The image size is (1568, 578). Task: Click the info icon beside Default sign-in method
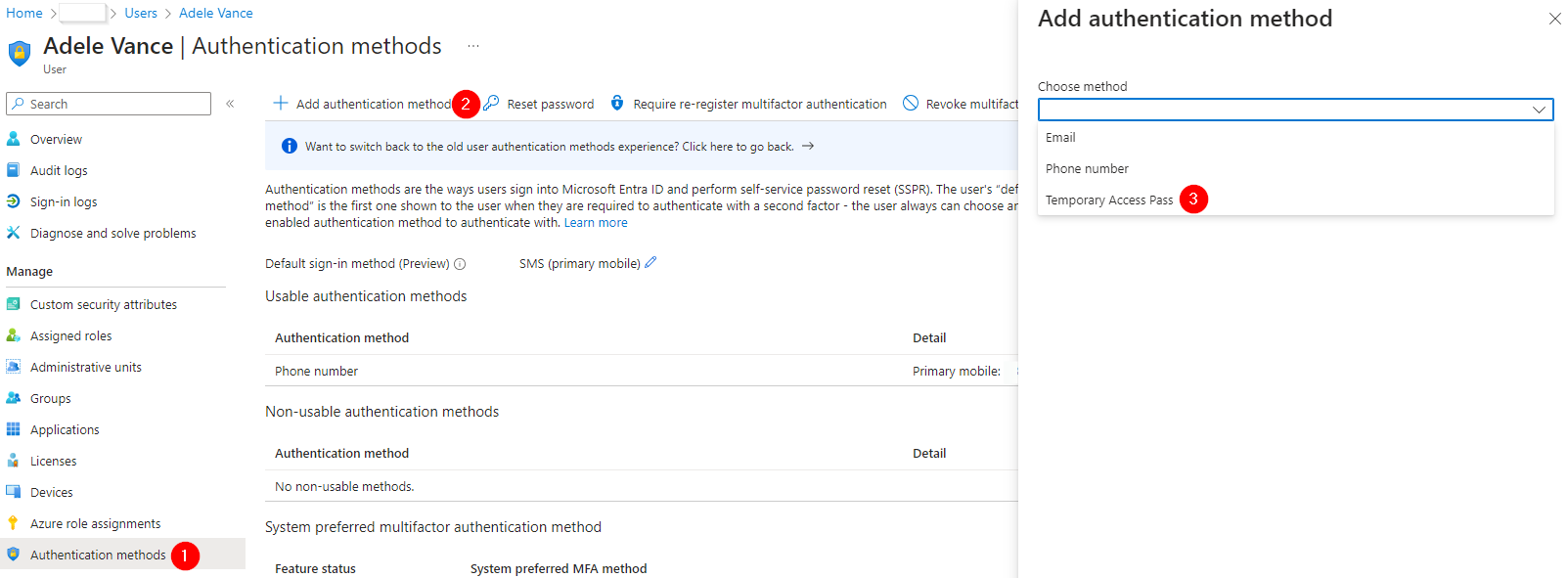(460, 264)
